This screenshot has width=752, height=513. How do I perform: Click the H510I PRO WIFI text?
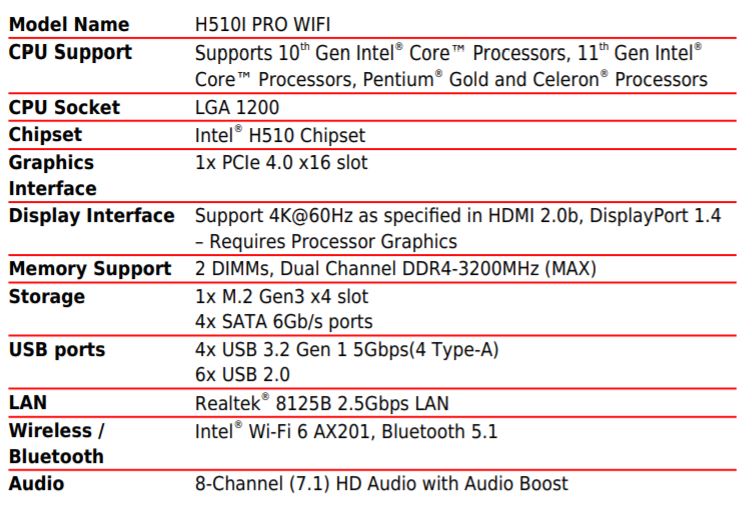coord(263,24)
